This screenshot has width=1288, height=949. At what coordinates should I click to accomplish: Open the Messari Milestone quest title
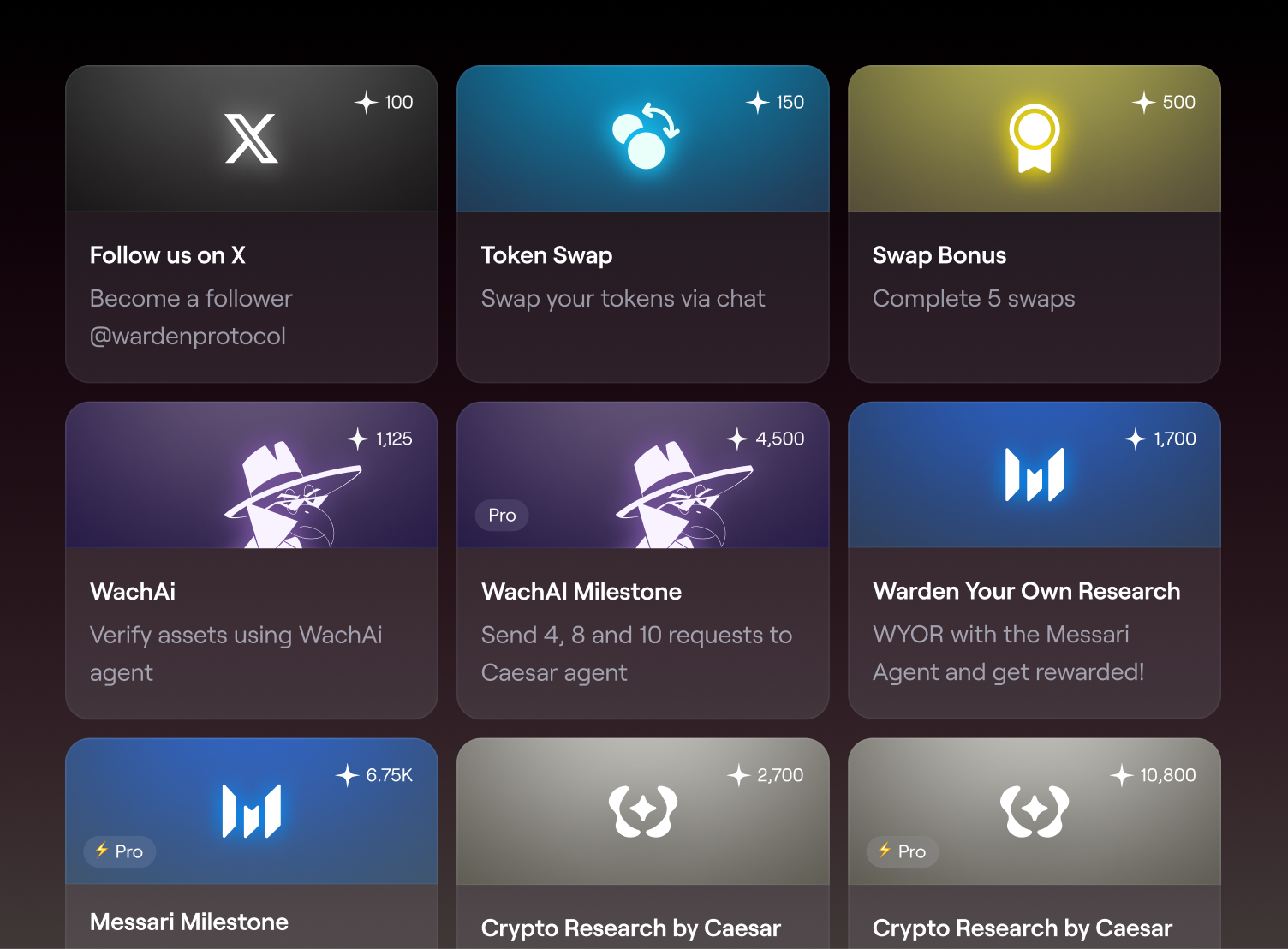tap(189, 922)
